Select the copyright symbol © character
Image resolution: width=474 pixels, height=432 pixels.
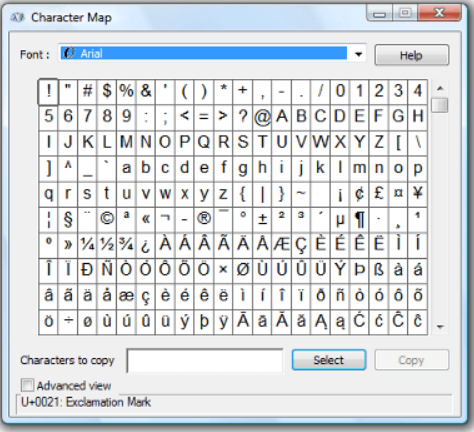[107, 219]
